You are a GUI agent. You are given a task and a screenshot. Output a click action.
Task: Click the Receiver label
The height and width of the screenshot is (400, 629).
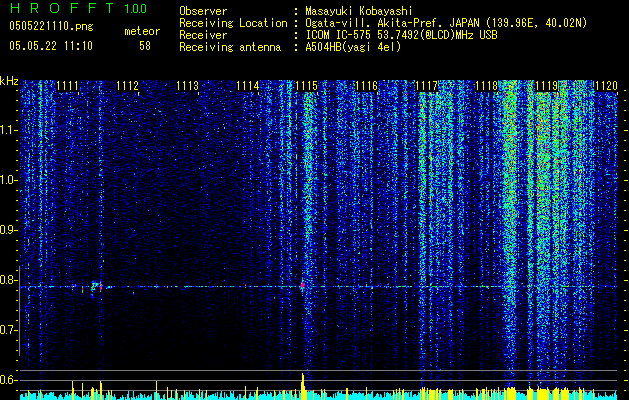203,35
